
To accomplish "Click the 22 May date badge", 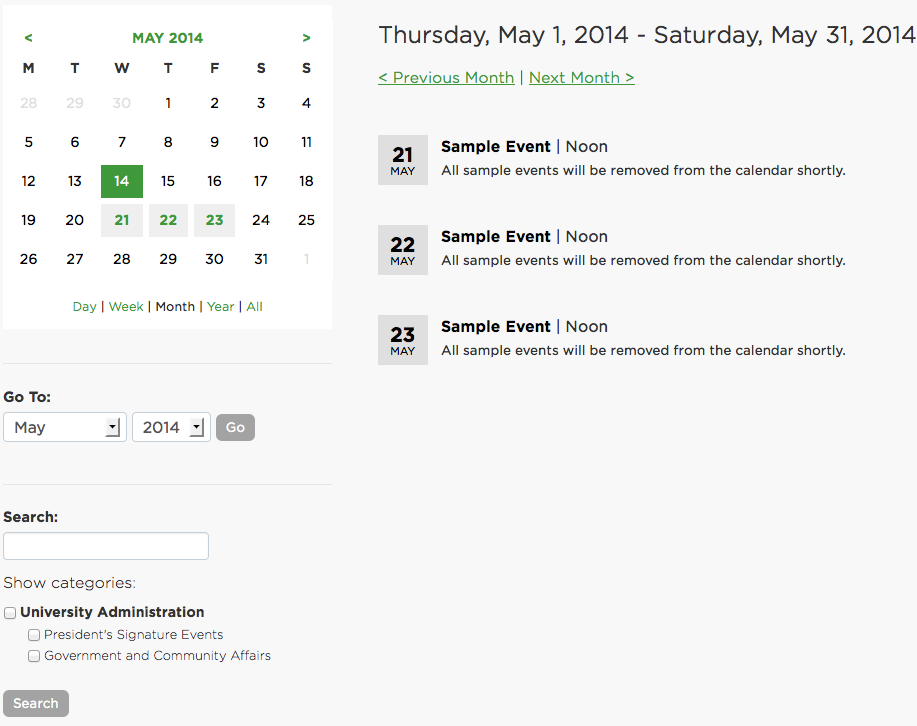I will click(x=403, y=250).
